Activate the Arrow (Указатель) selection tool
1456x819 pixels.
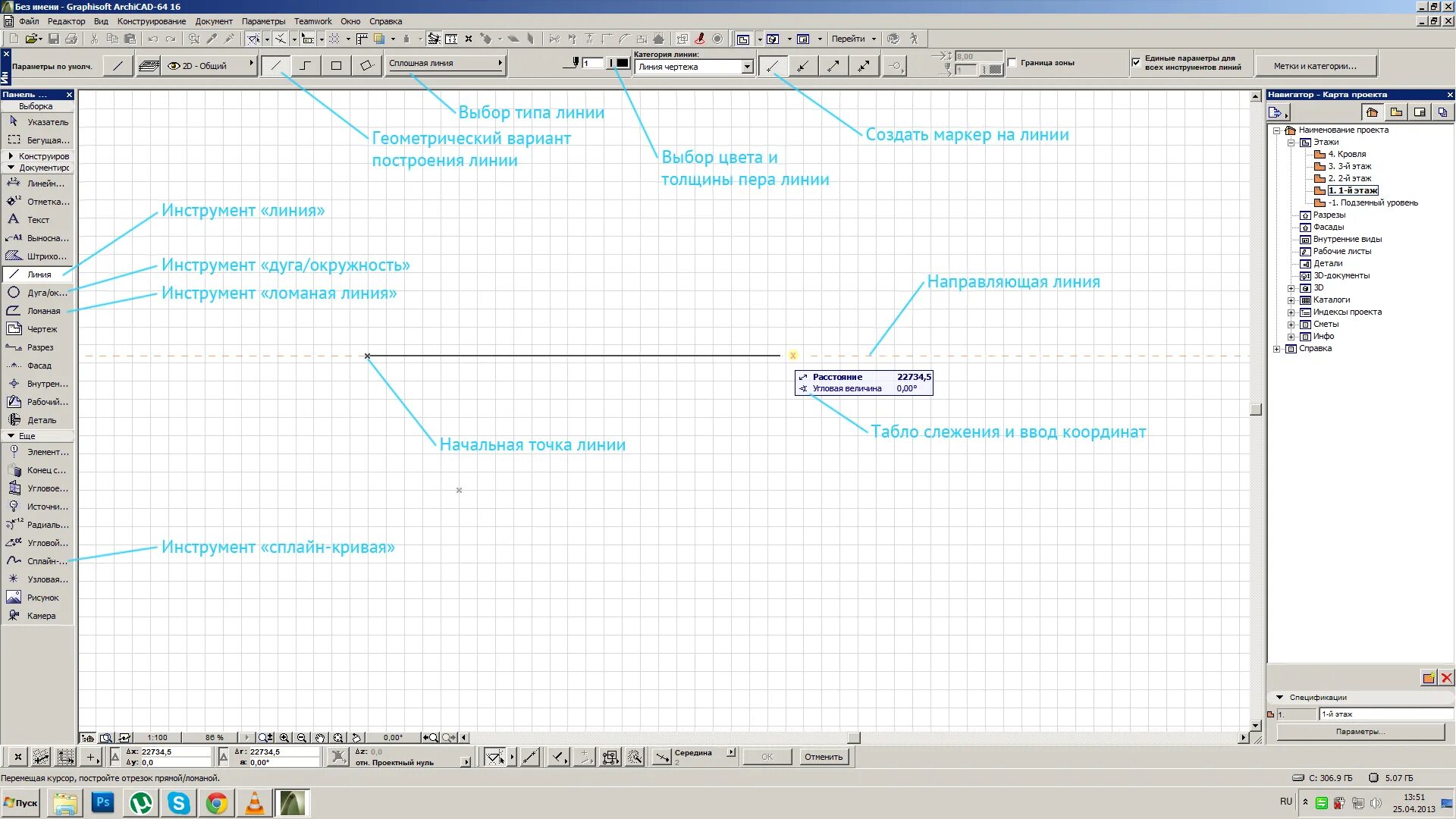point(38,122)
